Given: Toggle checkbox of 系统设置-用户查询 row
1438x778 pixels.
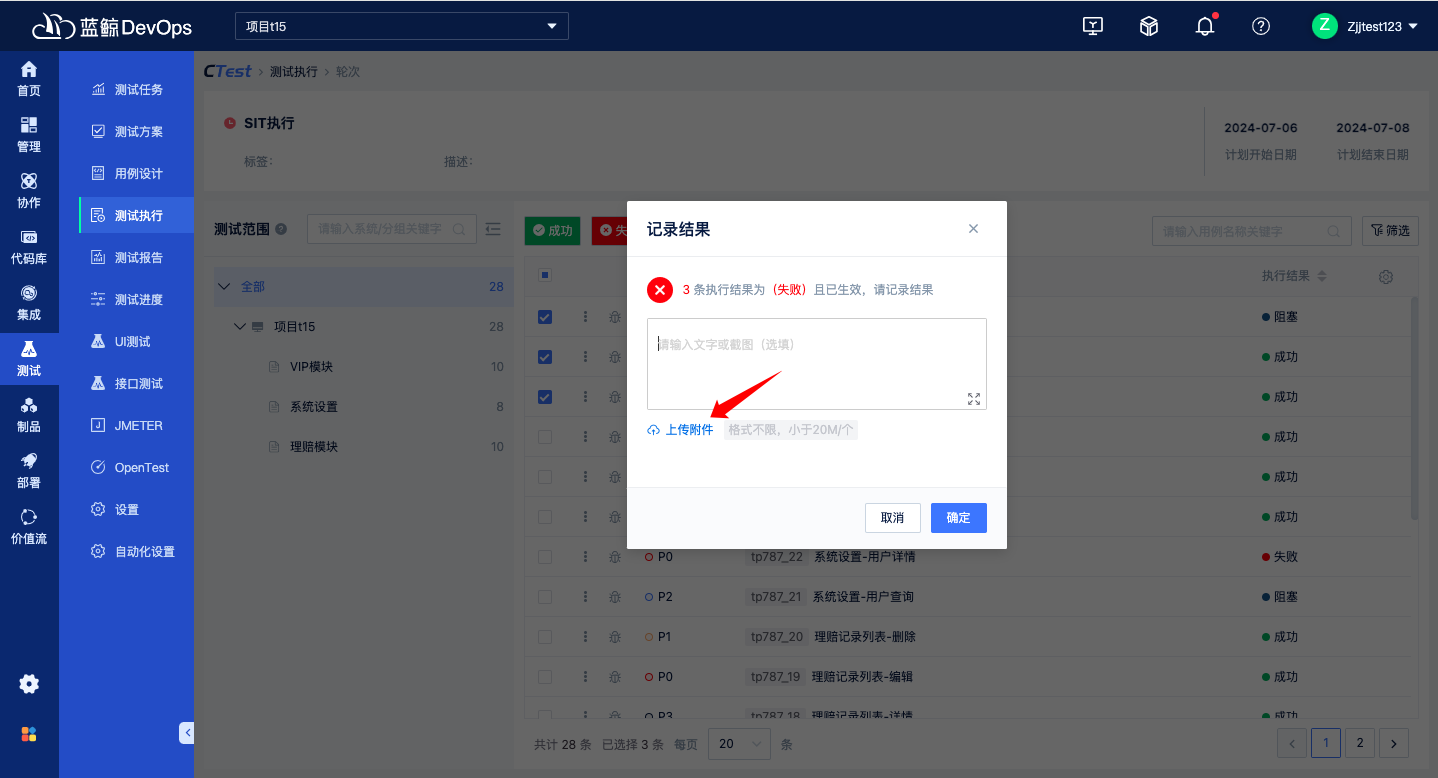Looking at the screenshot, I should (x=545, y=597).
